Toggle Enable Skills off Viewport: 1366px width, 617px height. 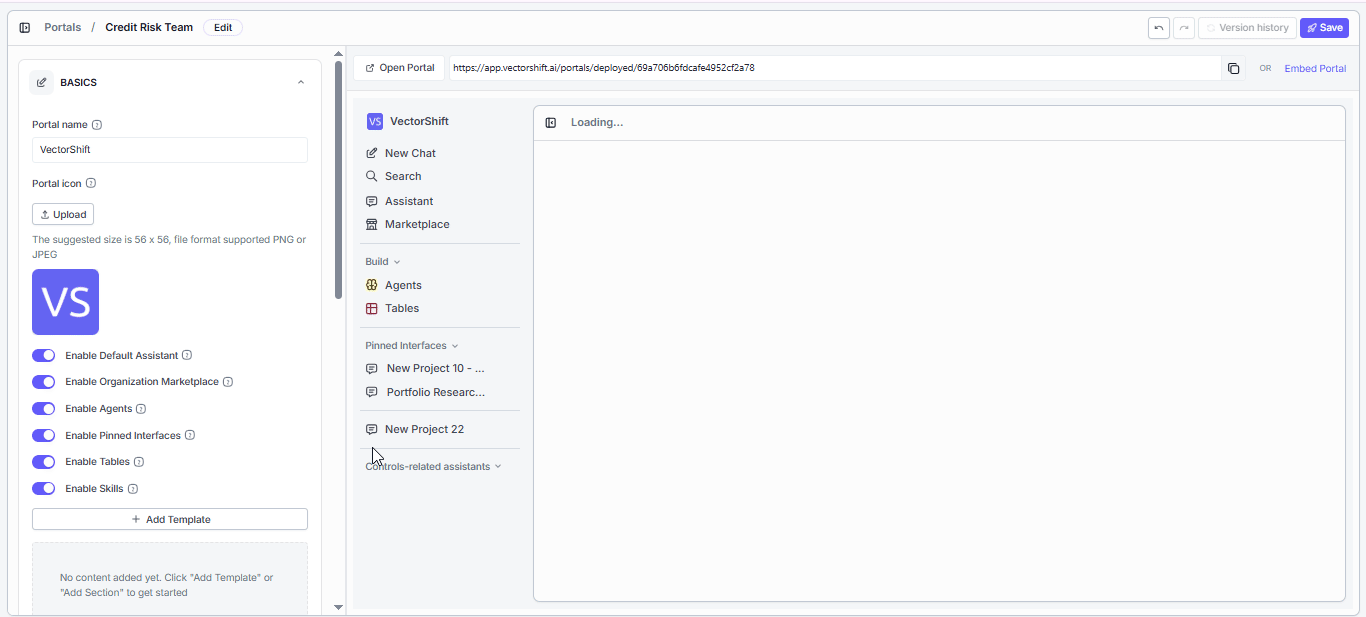[43, 488]
